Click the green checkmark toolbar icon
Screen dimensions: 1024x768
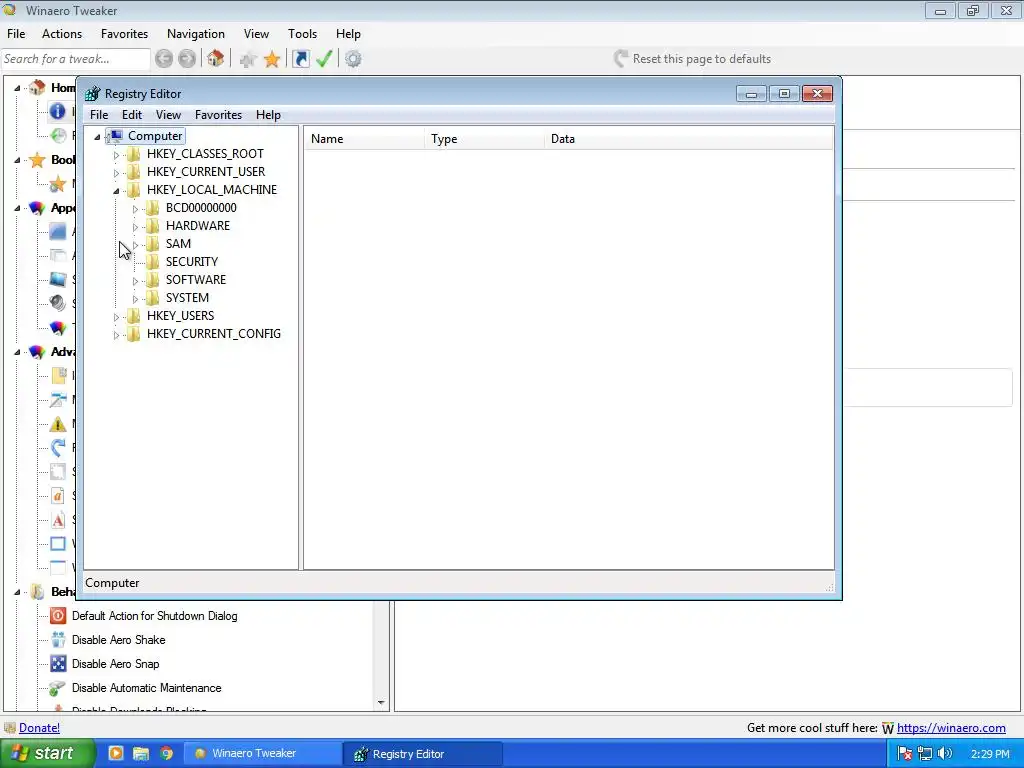point(325,59)
